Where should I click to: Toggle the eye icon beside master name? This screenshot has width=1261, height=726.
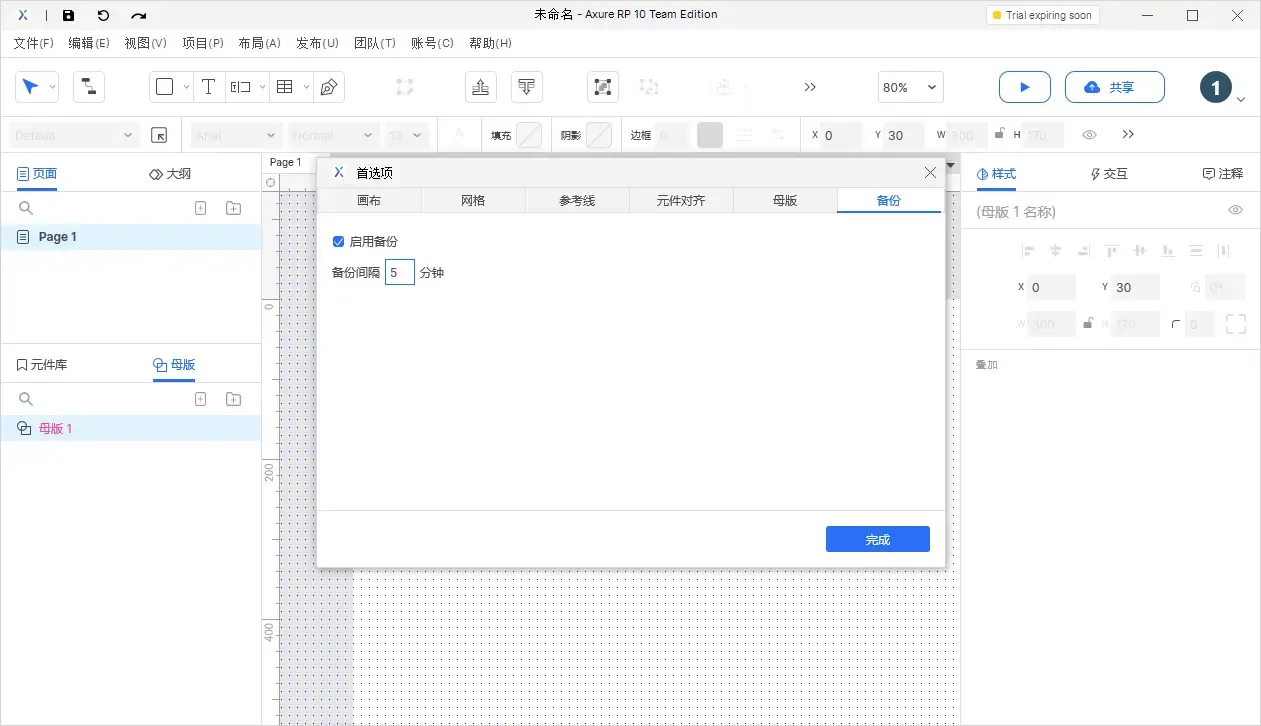click(1235, 210)
